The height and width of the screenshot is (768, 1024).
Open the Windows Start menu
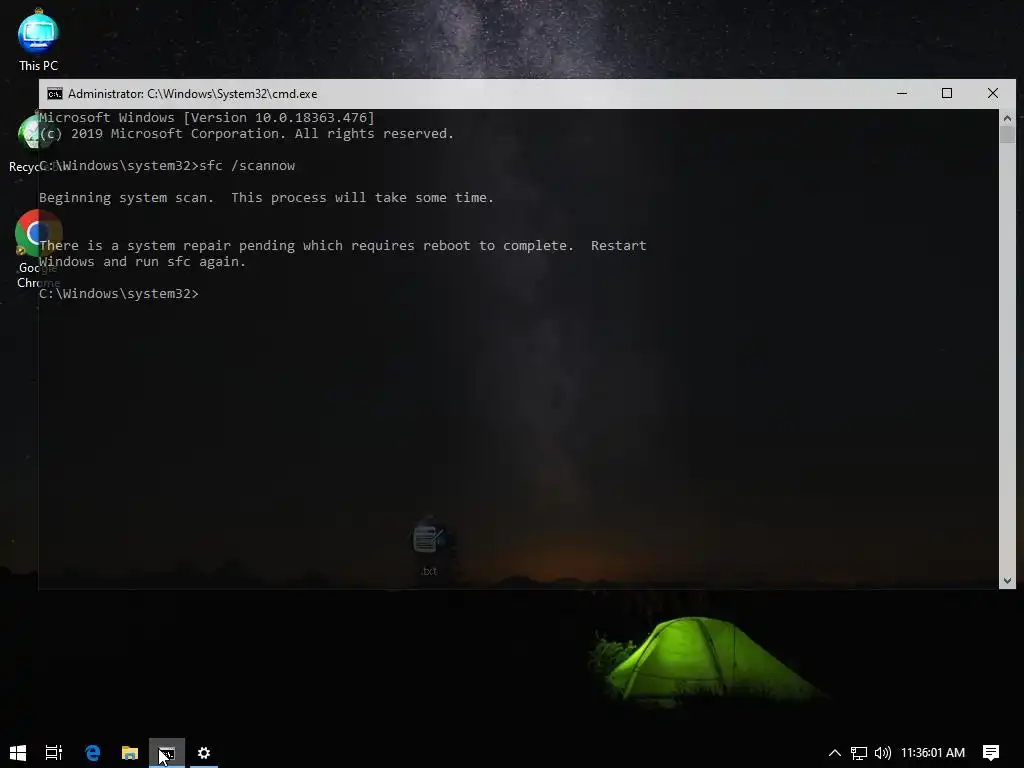pos(18,753)
